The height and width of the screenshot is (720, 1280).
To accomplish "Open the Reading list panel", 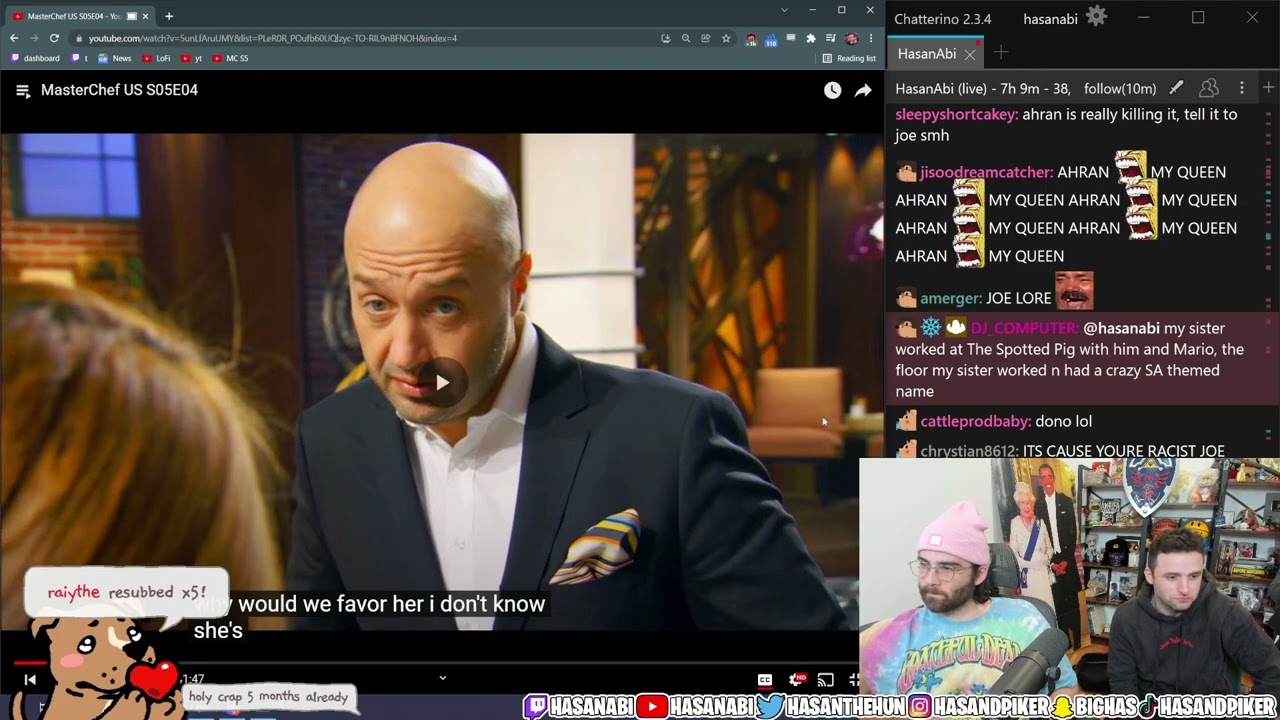I will [x=848, y=58].
